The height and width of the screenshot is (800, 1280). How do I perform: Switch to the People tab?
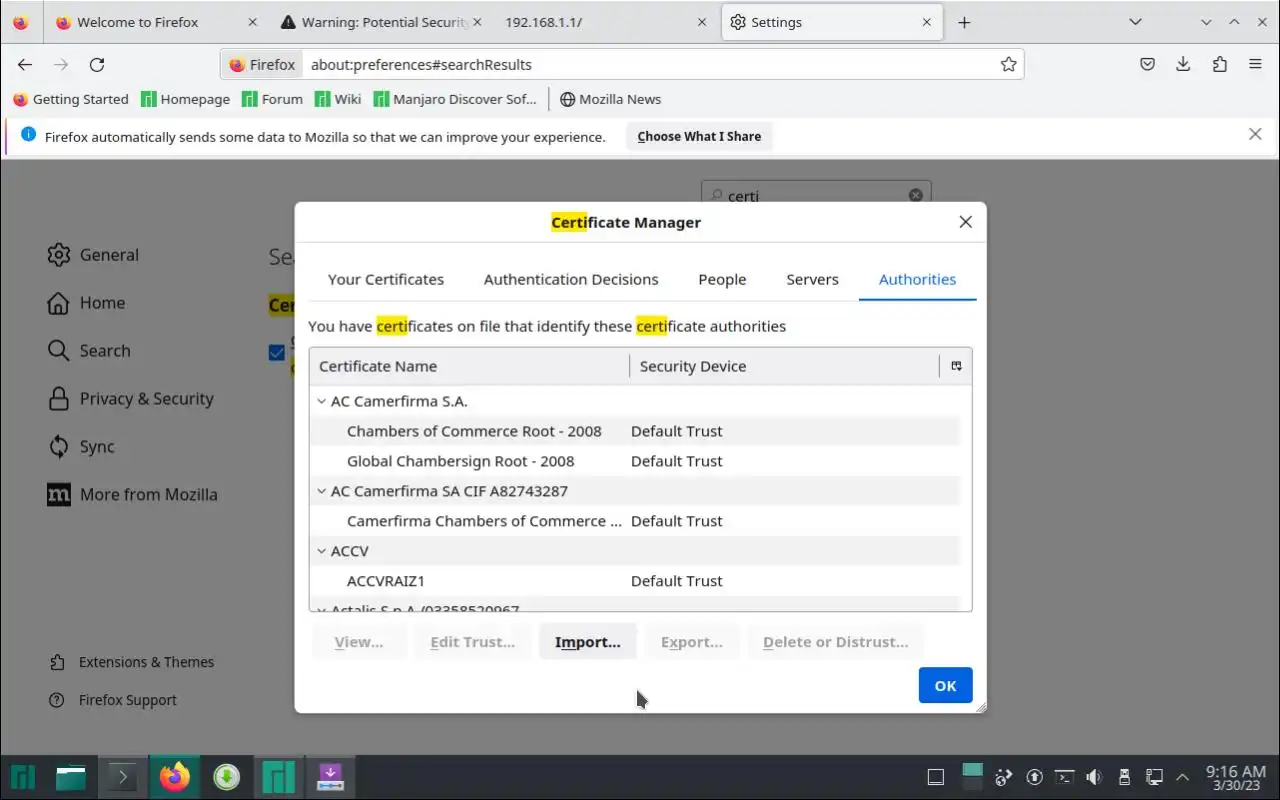722,279
